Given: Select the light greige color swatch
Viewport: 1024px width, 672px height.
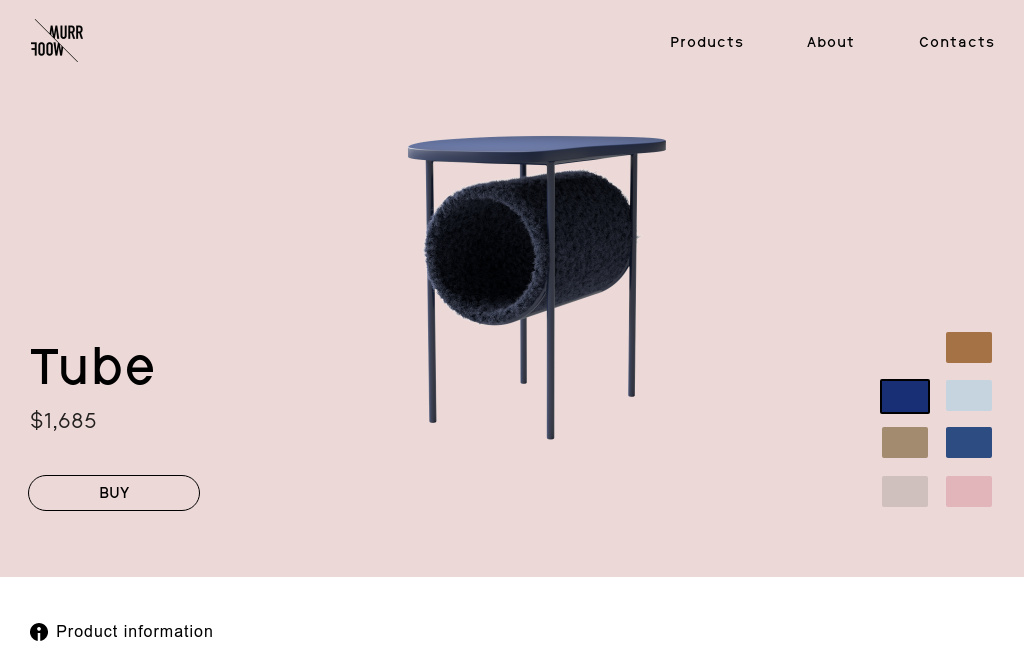Looking at the screenshot, I should pyautogui.click(x=904, y=491).
